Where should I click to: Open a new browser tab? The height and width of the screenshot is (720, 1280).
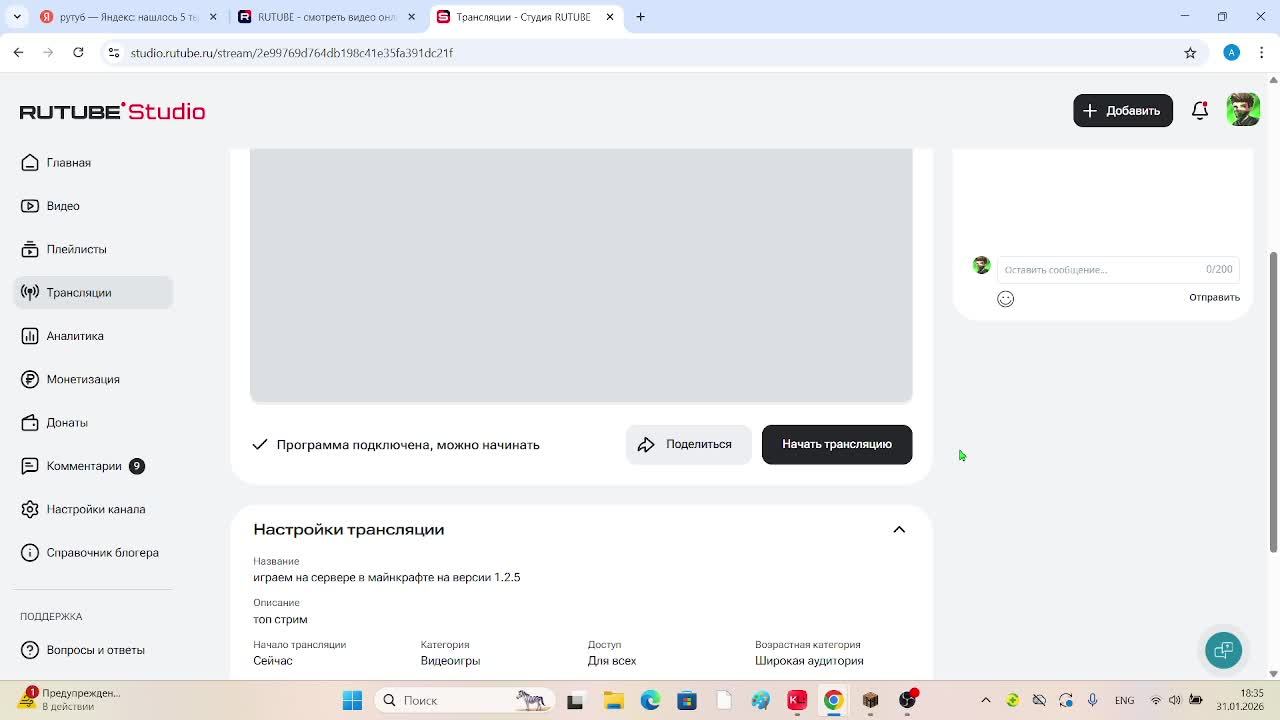tap(641, 17)
